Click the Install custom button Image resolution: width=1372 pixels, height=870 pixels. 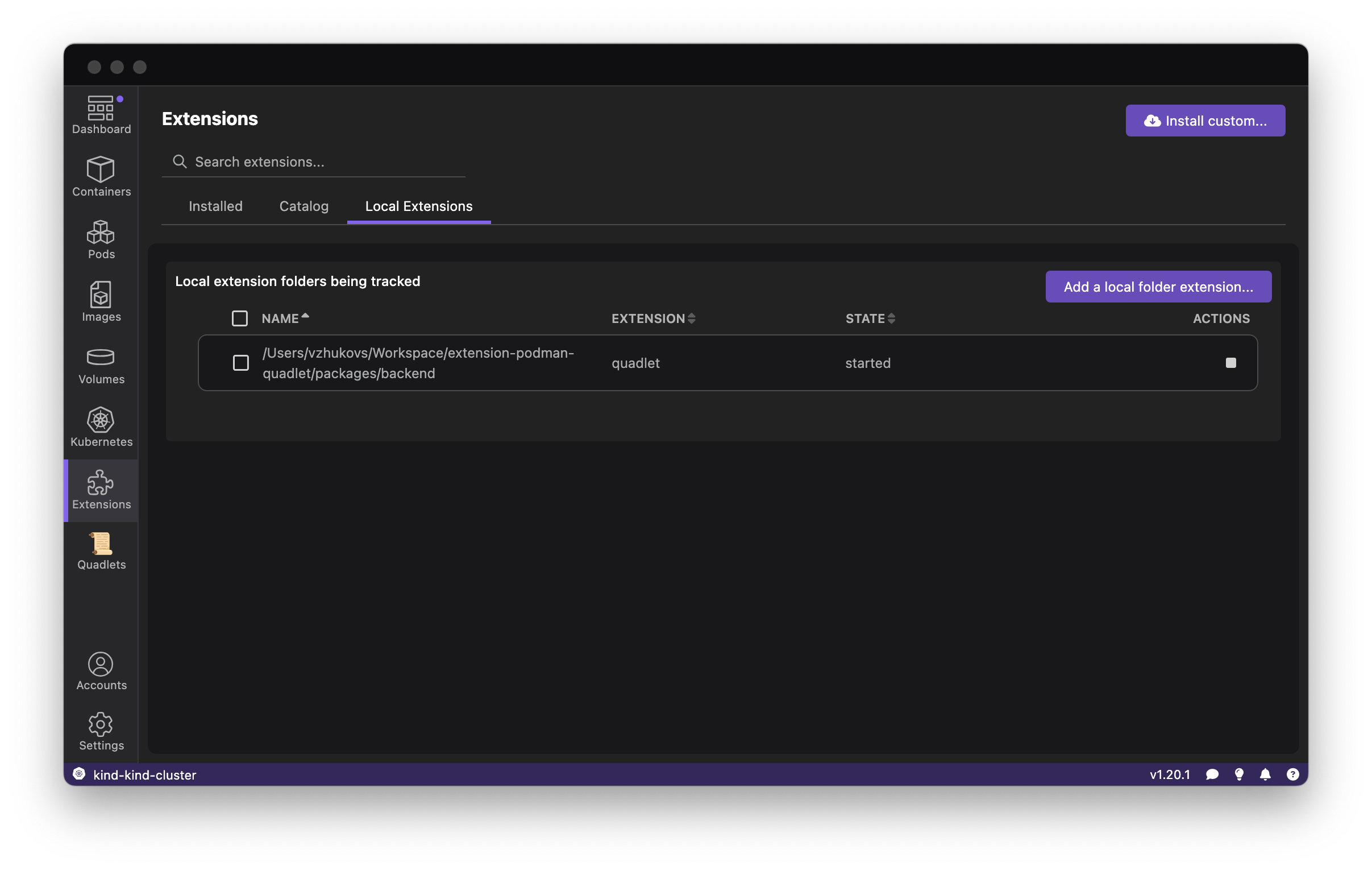(1205, 121)
